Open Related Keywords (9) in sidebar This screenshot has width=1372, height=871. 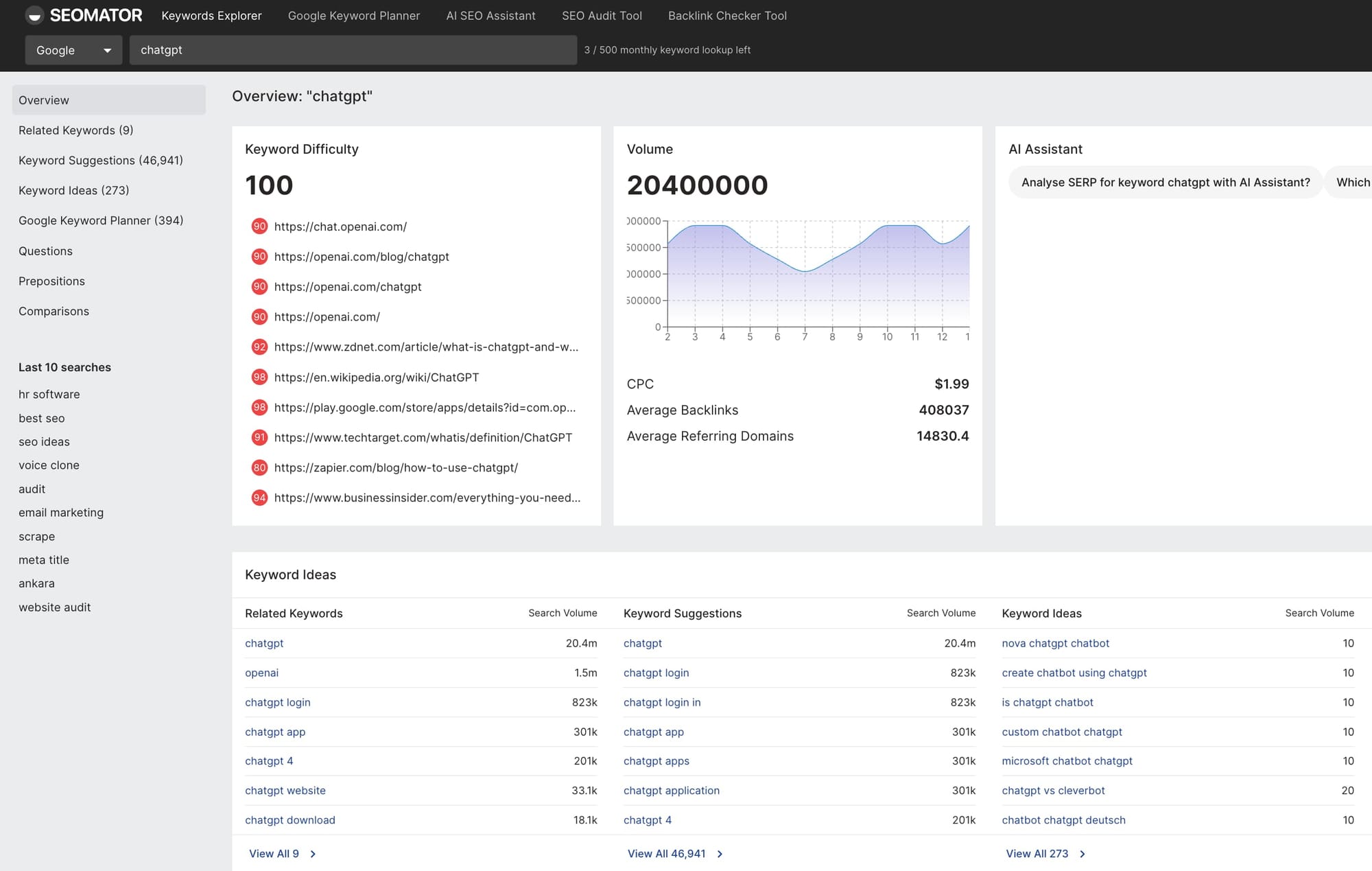click(x=76, y=130)
